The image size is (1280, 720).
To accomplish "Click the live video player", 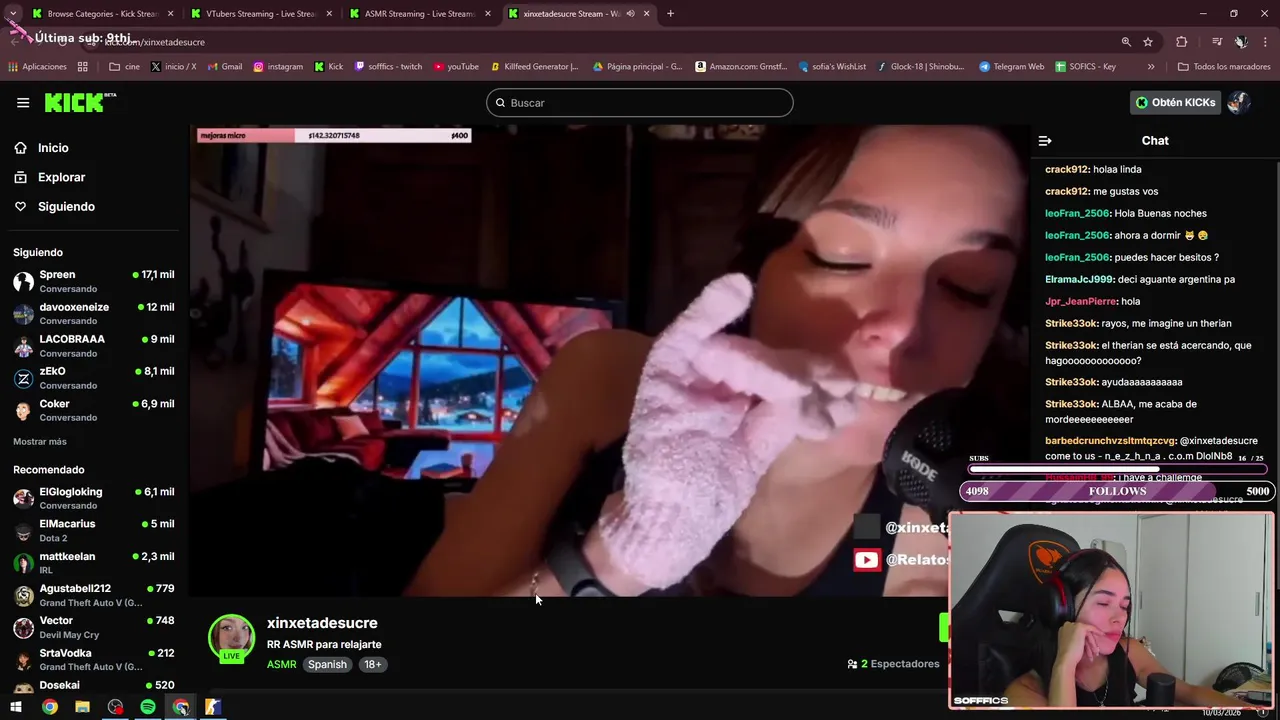I will 610,360.
